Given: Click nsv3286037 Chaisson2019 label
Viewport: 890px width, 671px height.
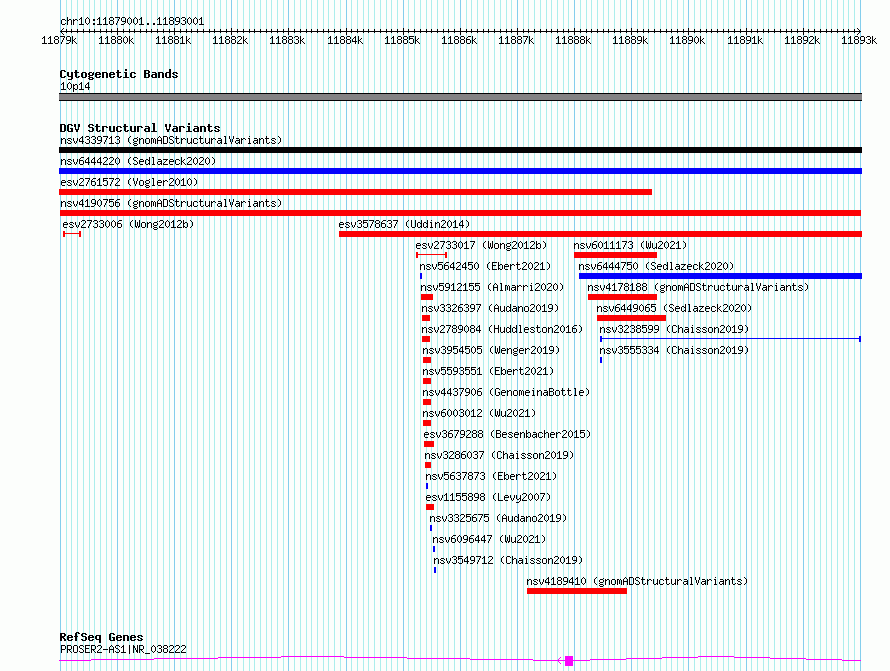Looking at the screenshot, I should tap(499, 455).
